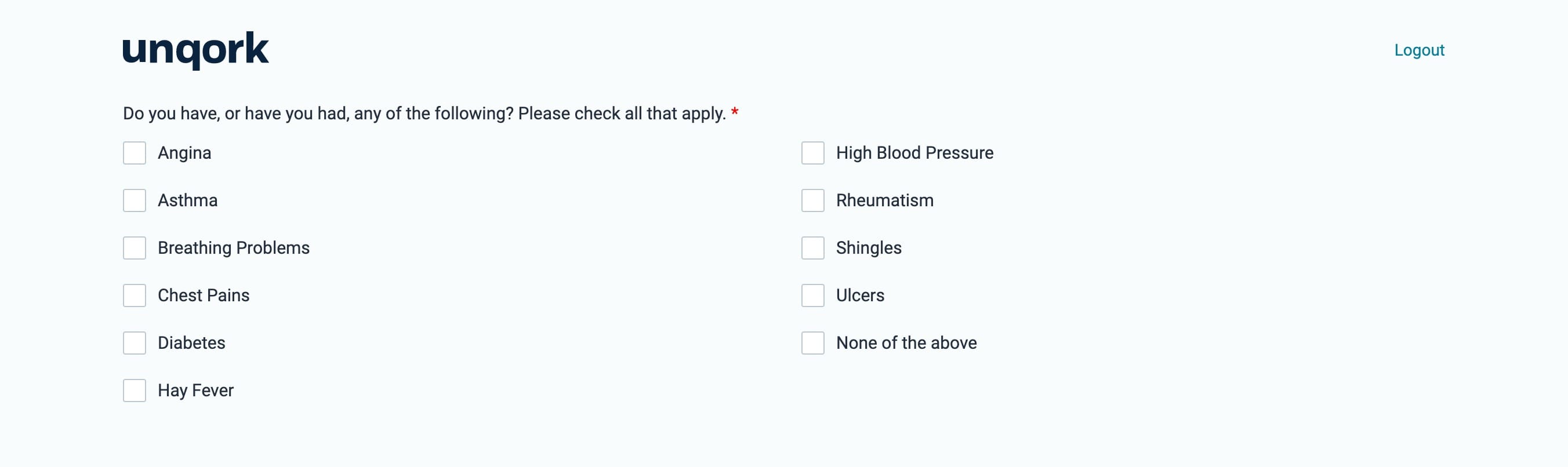Toggle the Ulcers checkbox

tap(812, 295)
